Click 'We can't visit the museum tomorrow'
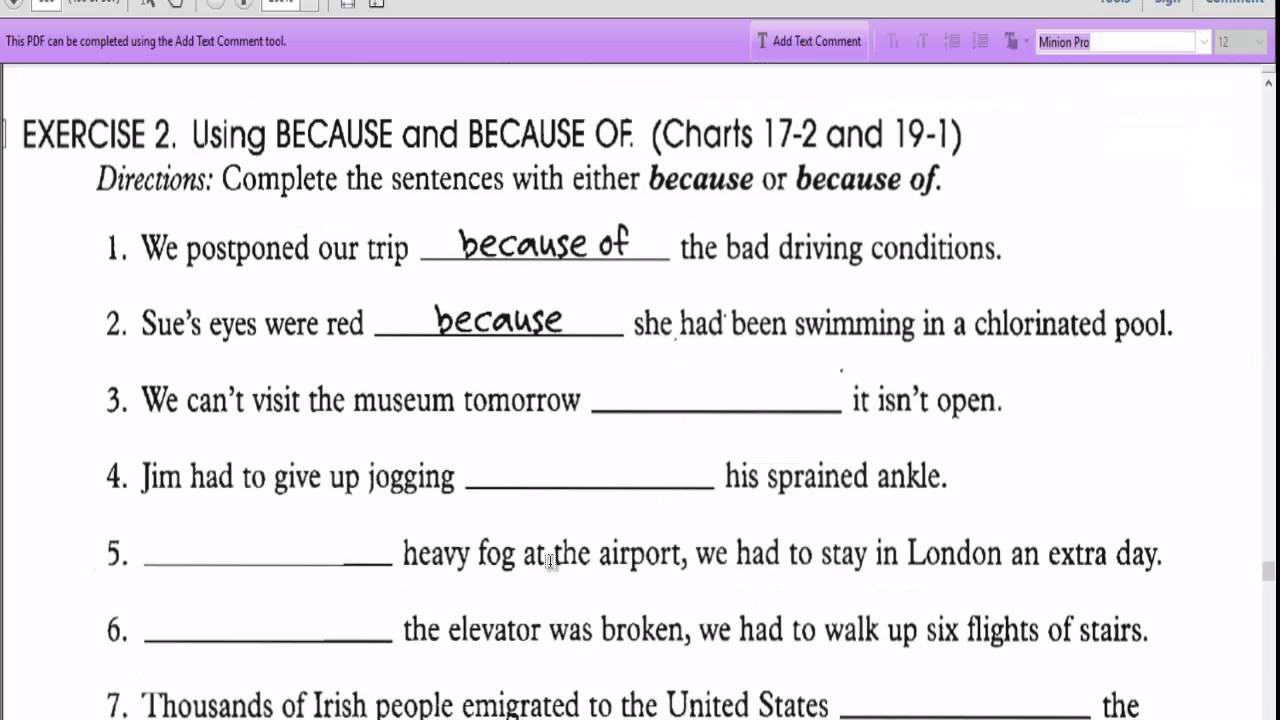1280x720 pixels. 361,401
